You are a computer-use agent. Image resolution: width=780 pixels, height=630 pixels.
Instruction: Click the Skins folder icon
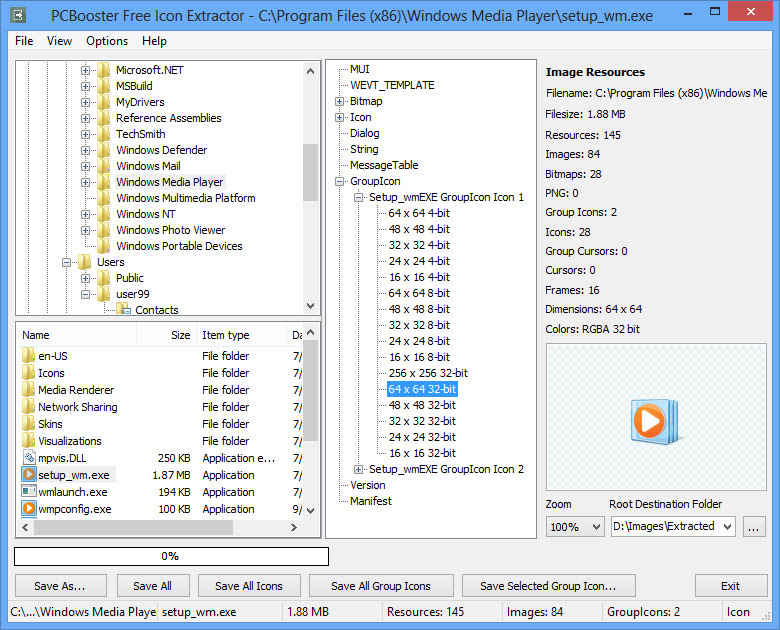tap(29, 423)
